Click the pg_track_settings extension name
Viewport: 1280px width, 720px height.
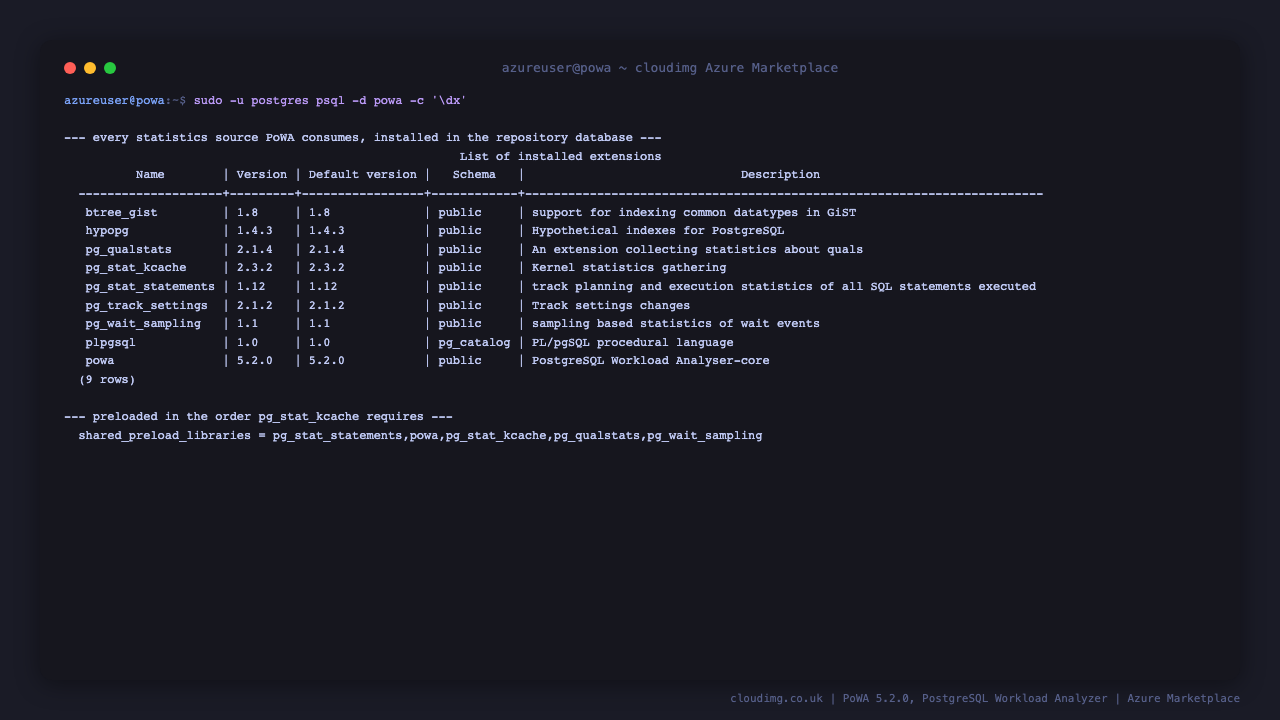pos(146,306)
